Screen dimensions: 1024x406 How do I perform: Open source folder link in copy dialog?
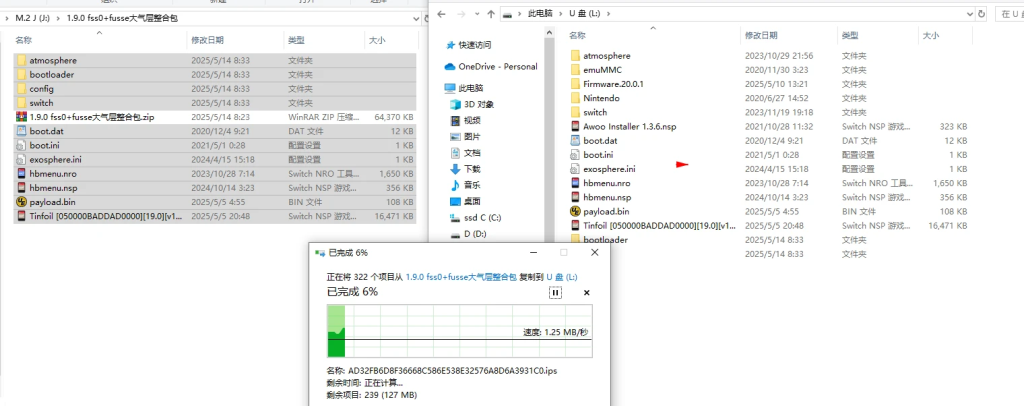[461, 277]
